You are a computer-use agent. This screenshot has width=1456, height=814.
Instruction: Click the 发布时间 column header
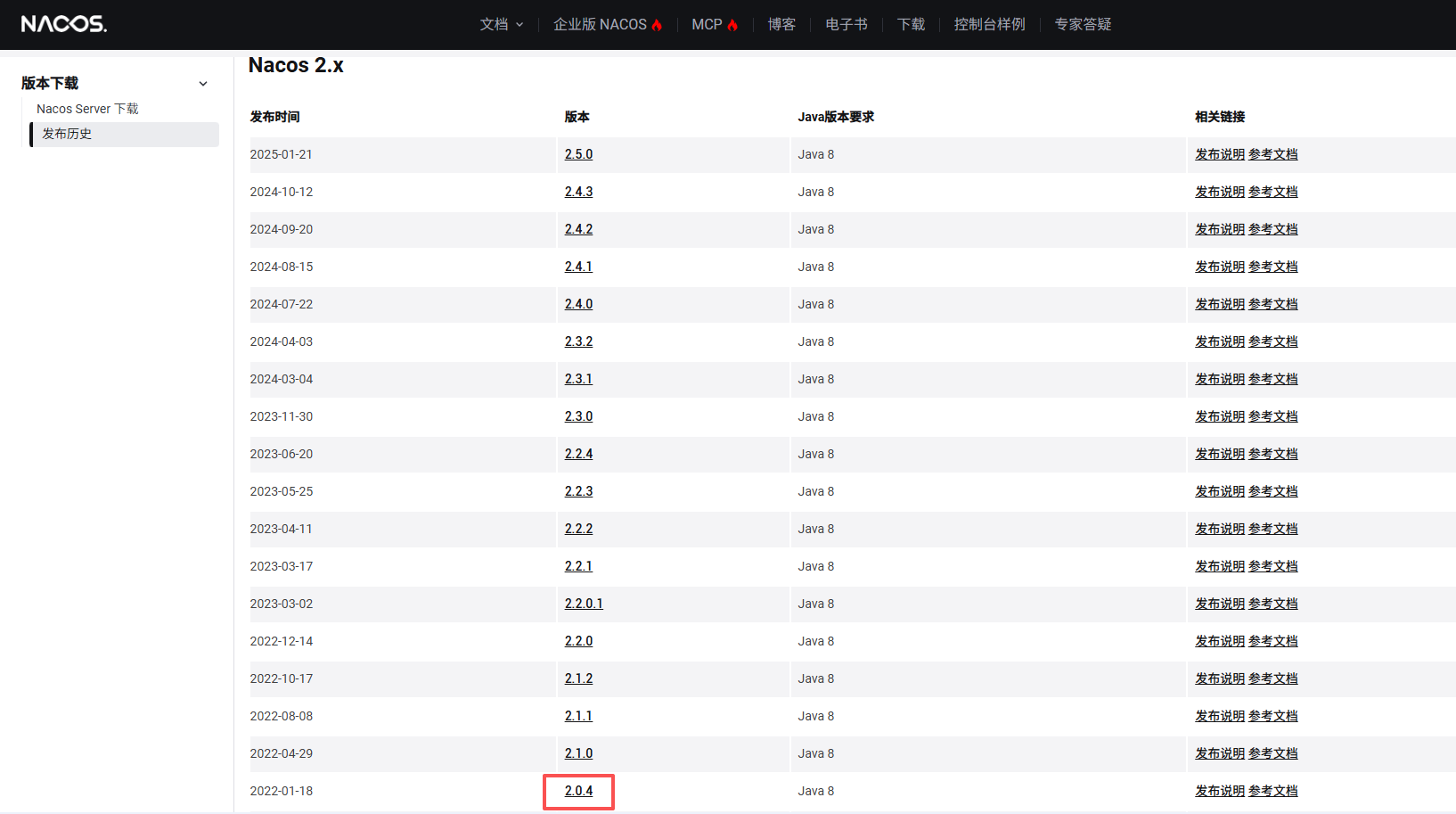coord(274,117)
